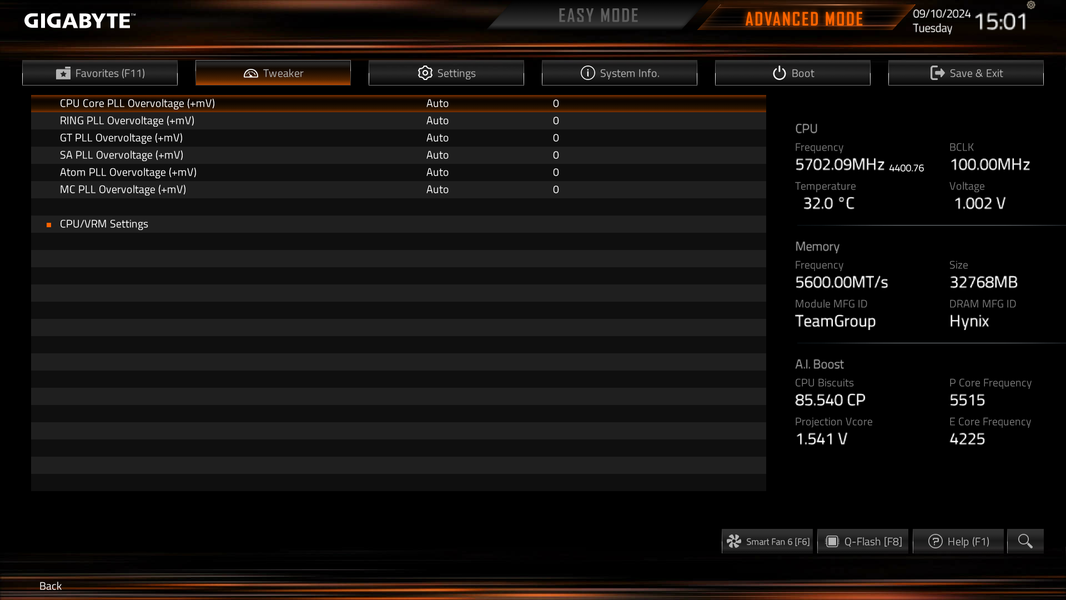Click Advanced Mode header
Image resolution: width=1066 pixels, height=600 pixels.
point(804,18)
